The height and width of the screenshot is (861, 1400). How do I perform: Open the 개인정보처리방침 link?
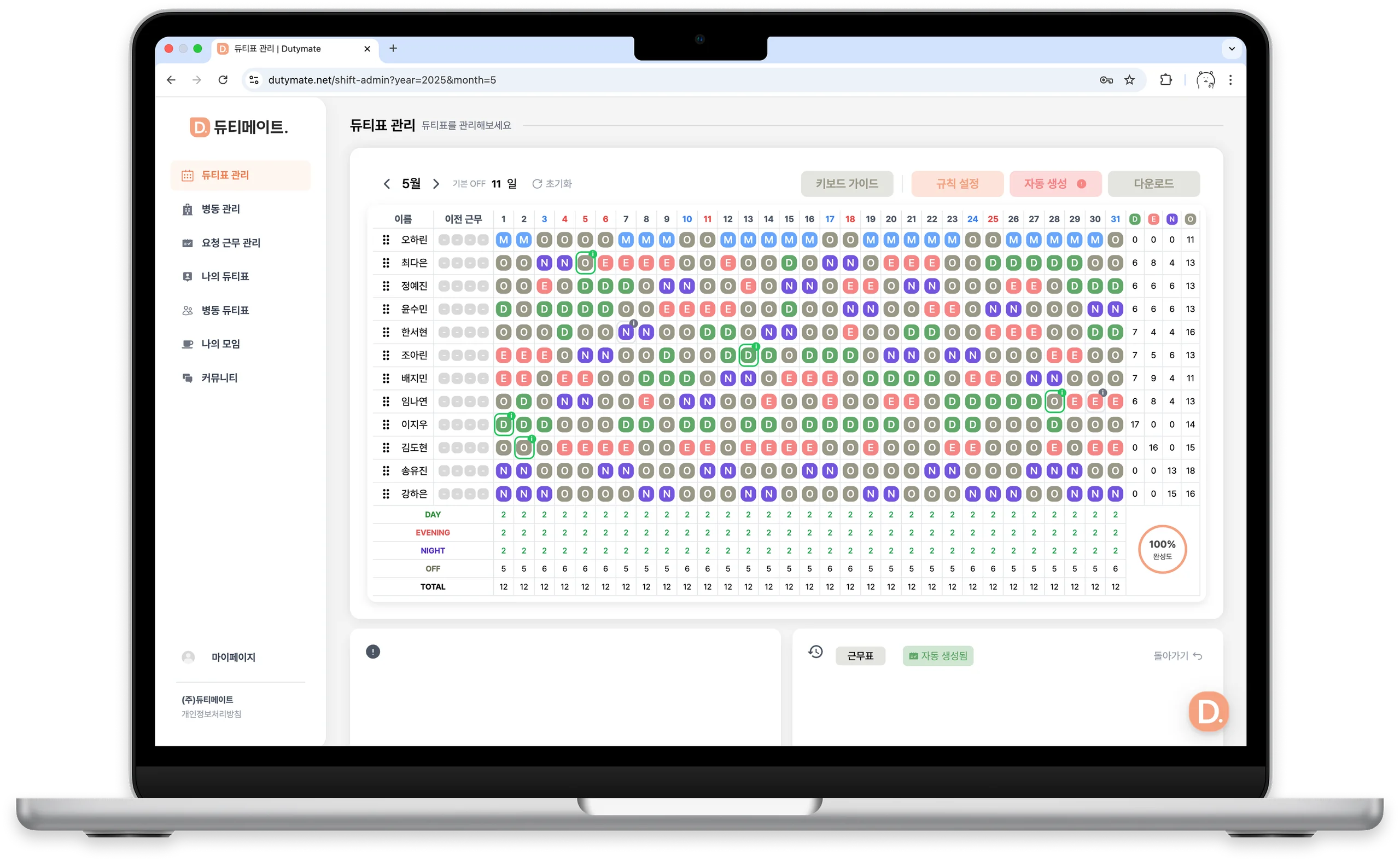tap(211, 714)
